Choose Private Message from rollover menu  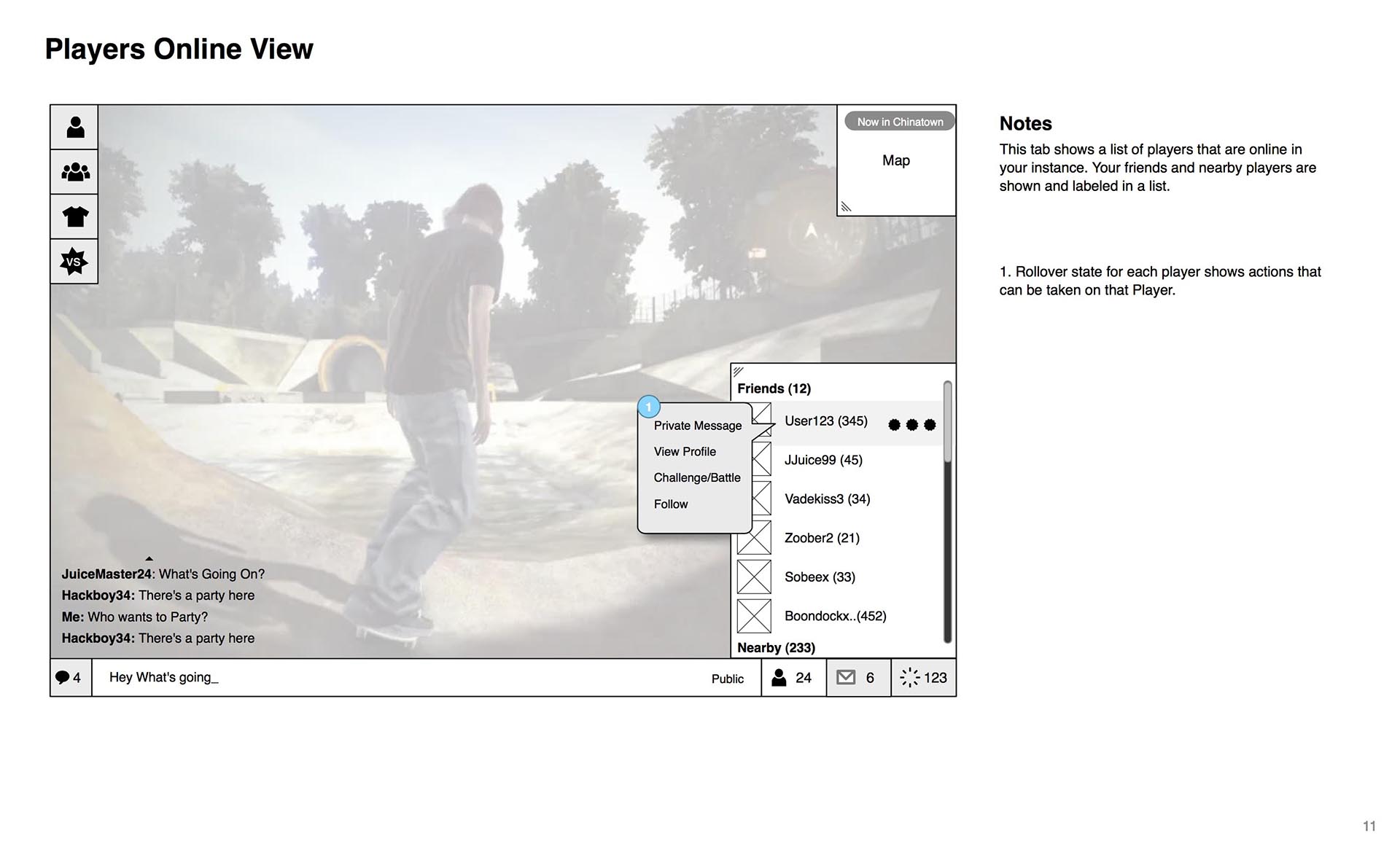click(697, 426)
